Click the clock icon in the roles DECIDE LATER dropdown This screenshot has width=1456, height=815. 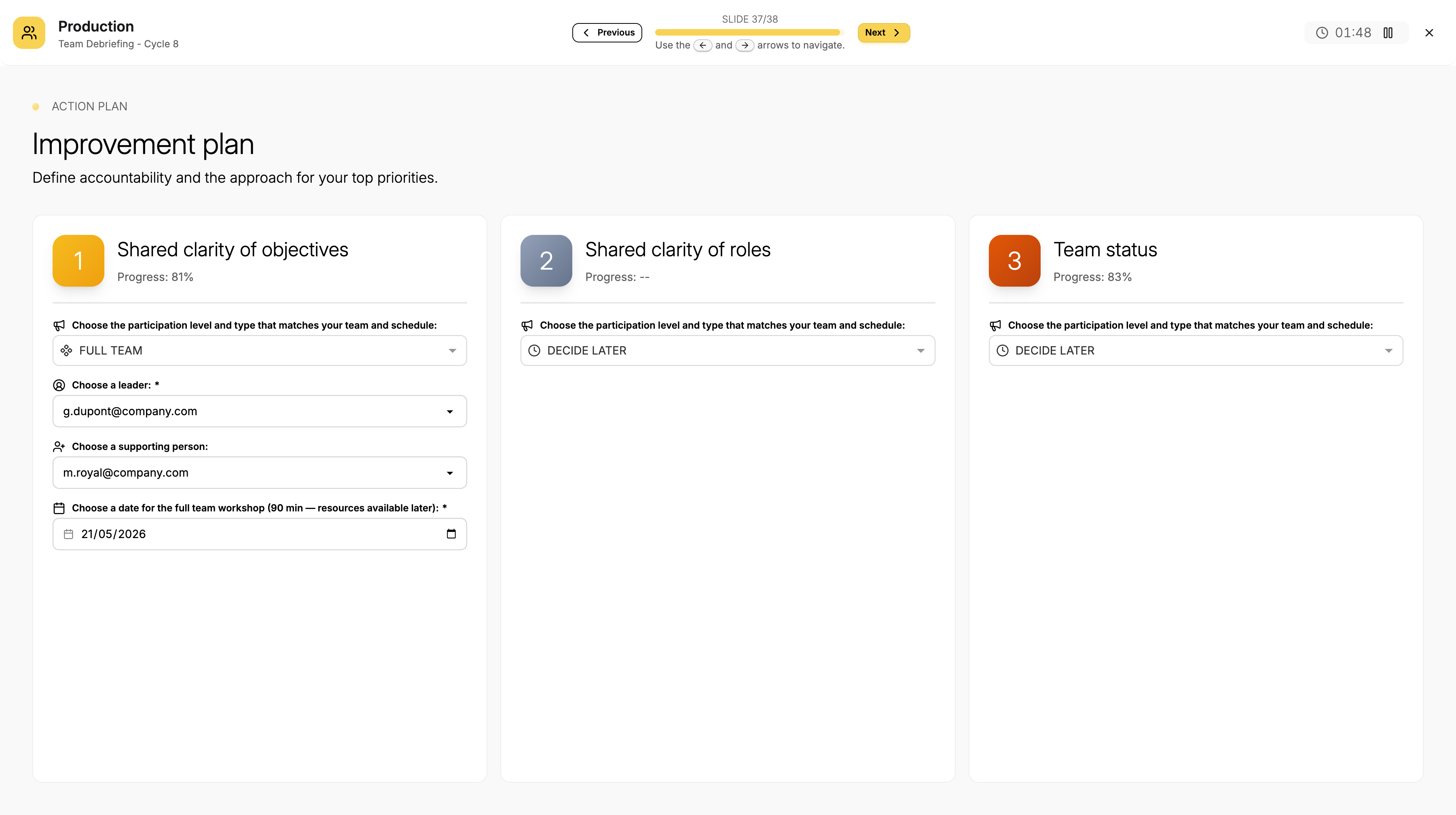pos(534,351)
